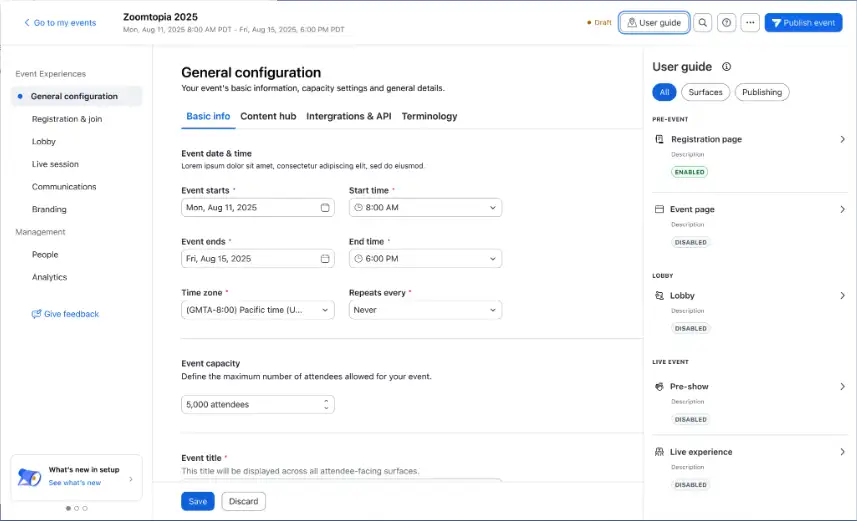Expand the Pre-show guide chevron
This screenshot has width=857, height=521.
842,387
